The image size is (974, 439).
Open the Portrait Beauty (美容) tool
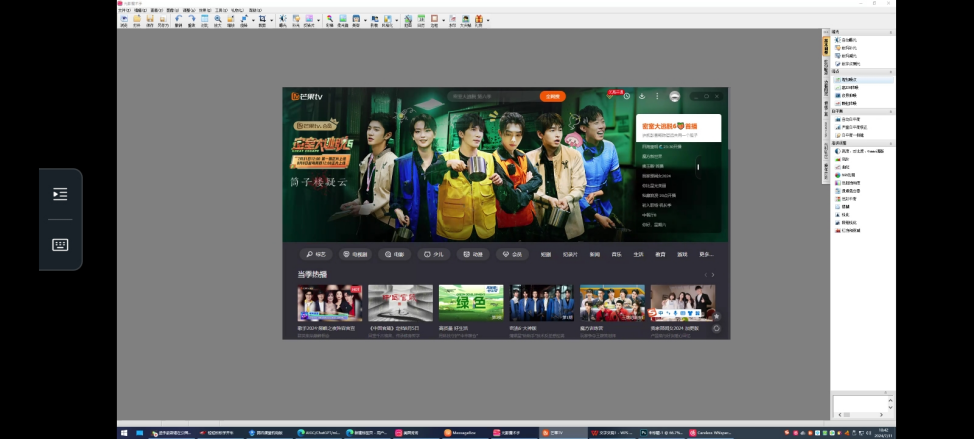coord(355,21)
